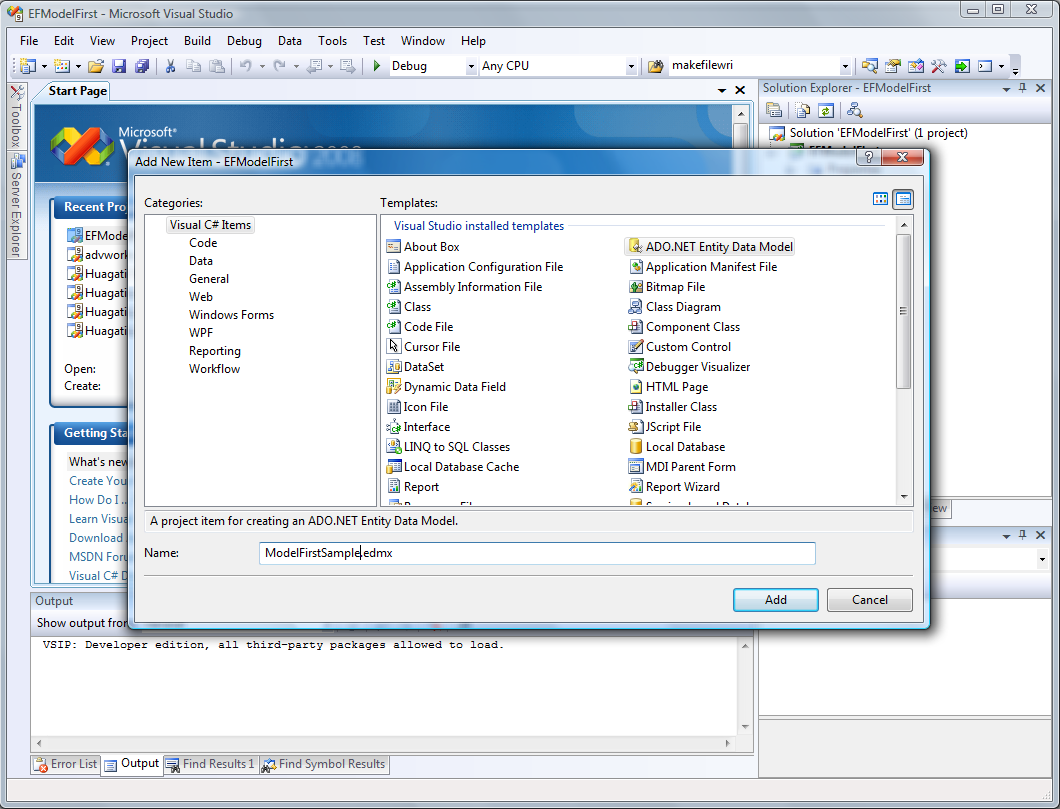
Task: Click the Output pane horizontal scrollbar
Action: pos(385,743)
